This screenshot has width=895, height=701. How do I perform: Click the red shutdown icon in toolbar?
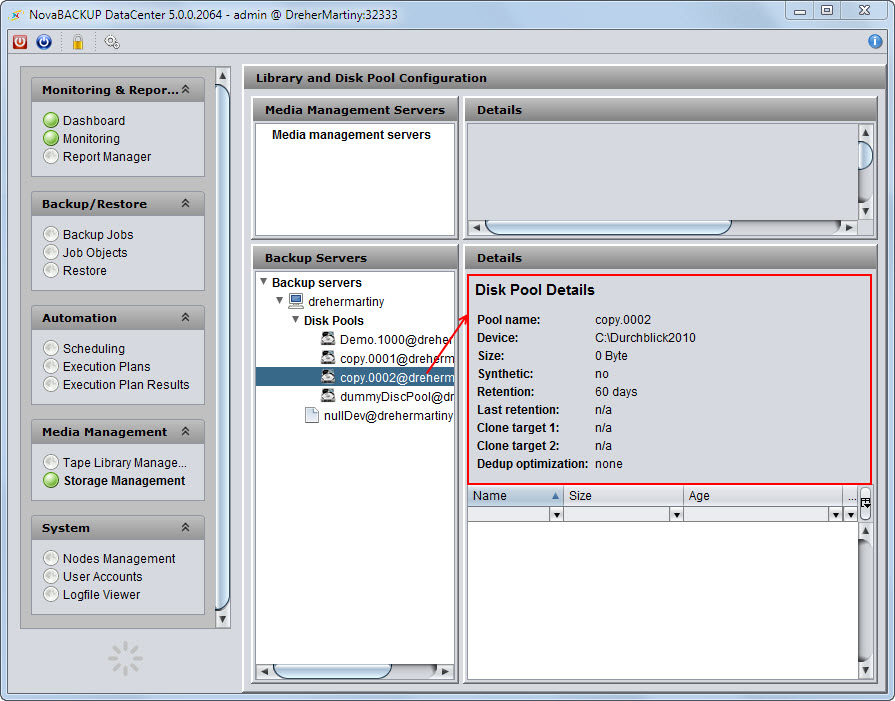(20, 42)
